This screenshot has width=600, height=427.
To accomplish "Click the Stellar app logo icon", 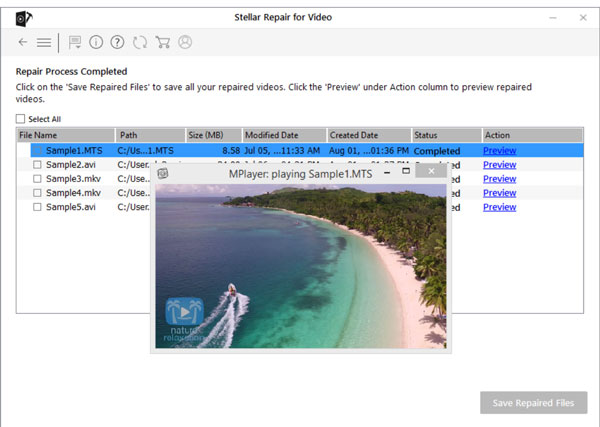I will click(x=22, y=16).
